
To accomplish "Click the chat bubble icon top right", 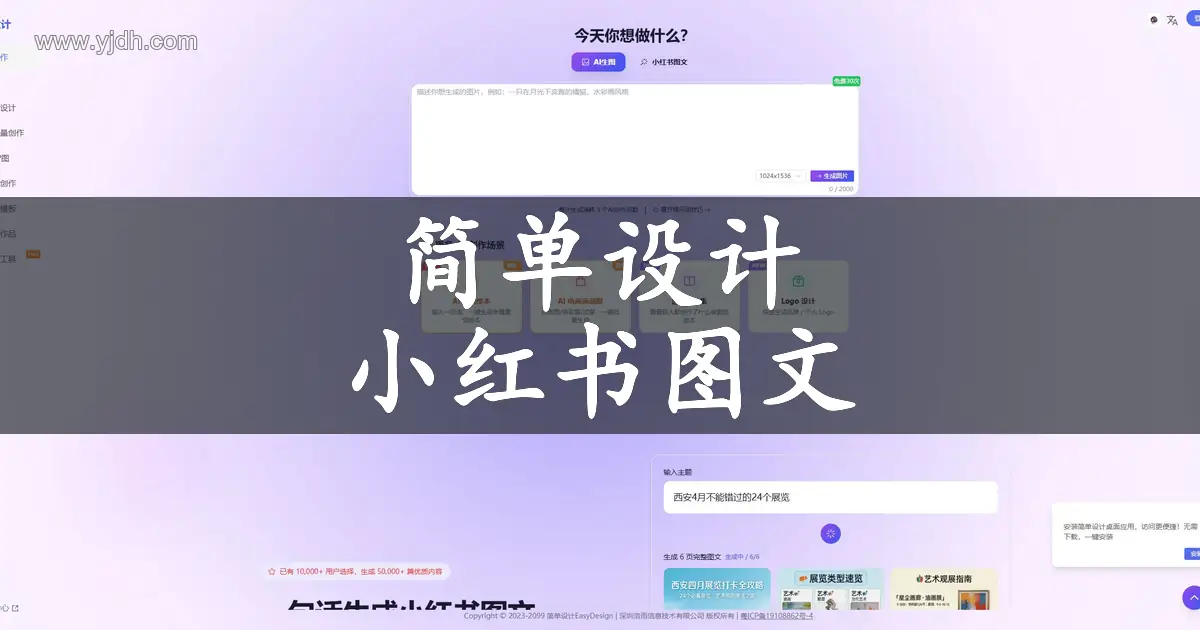I will pyautogui.click(x=1154, y=19).
